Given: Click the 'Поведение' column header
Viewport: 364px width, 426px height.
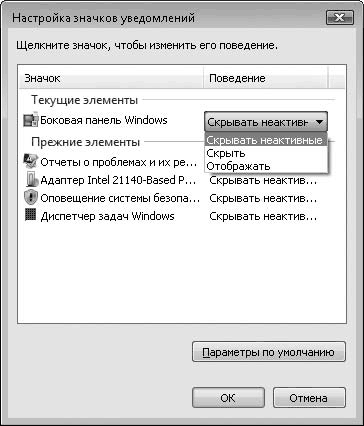Looking at the screenshot, I should click(266, 78).
